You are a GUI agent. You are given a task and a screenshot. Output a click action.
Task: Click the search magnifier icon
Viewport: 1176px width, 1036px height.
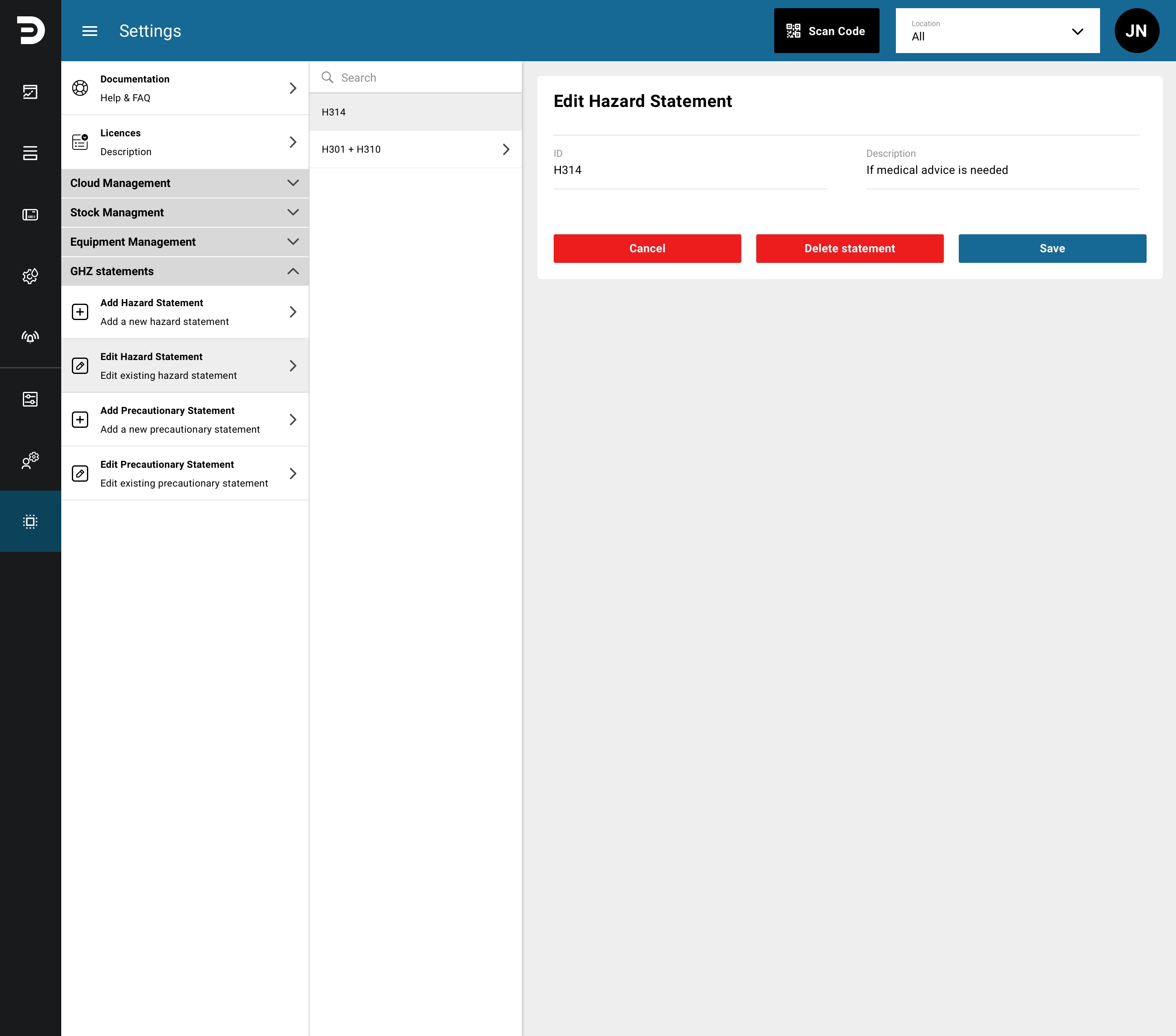[x=327, y=77]
